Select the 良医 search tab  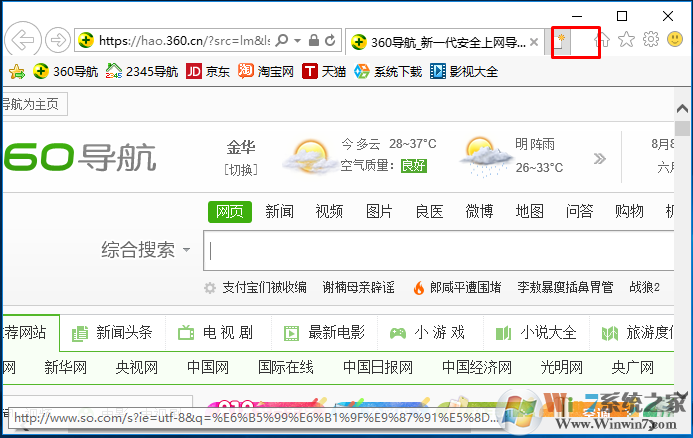[x=429, y=212]
